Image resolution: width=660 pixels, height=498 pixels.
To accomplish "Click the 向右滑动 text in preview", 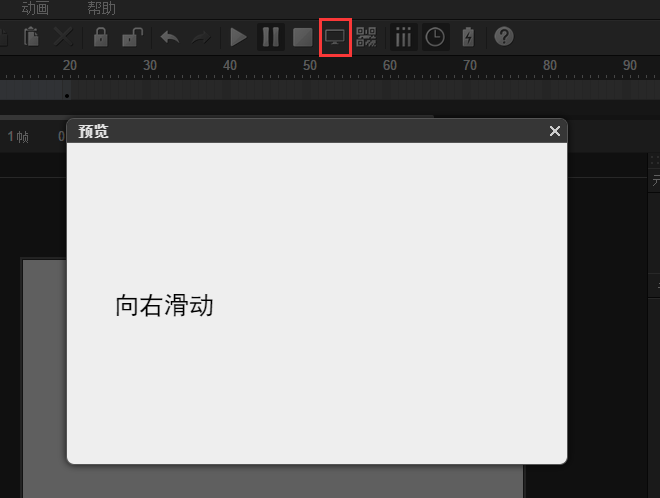I will [x=164, y=306].
